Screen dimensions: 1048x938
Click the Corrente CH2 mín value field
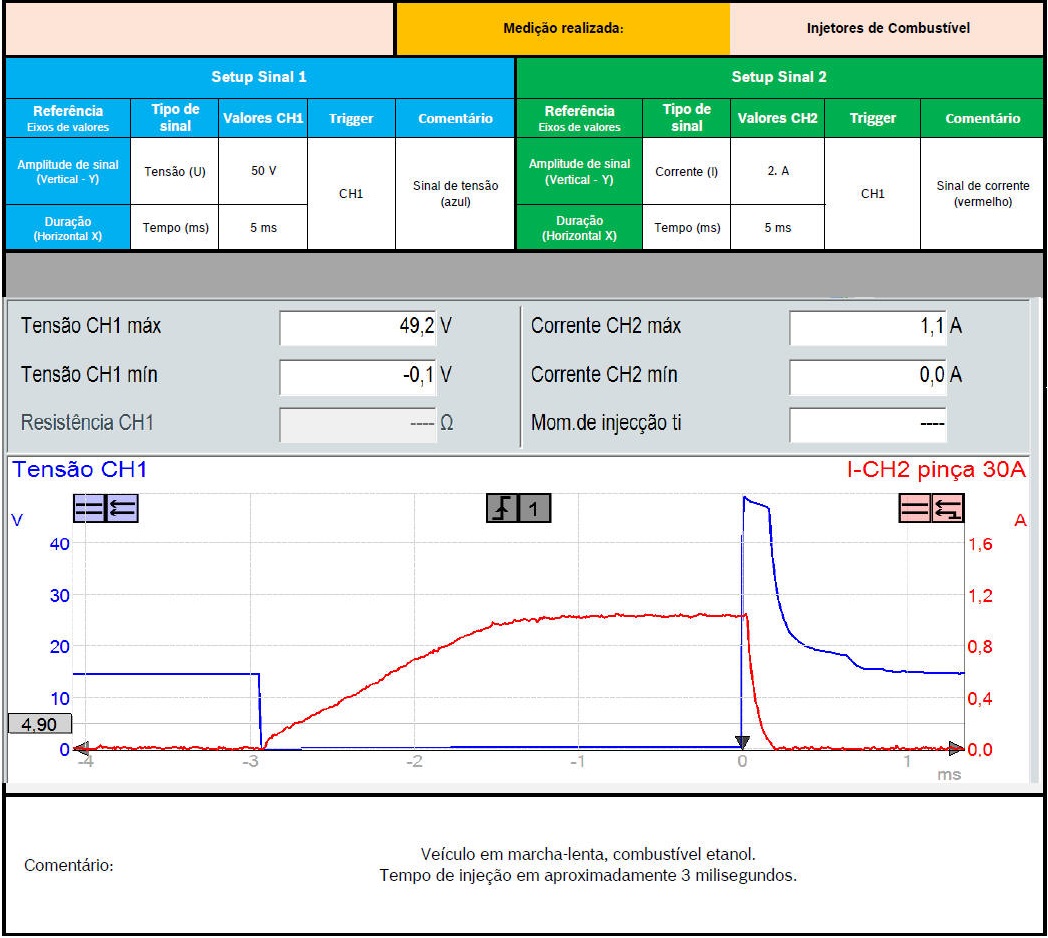[868, 375]
